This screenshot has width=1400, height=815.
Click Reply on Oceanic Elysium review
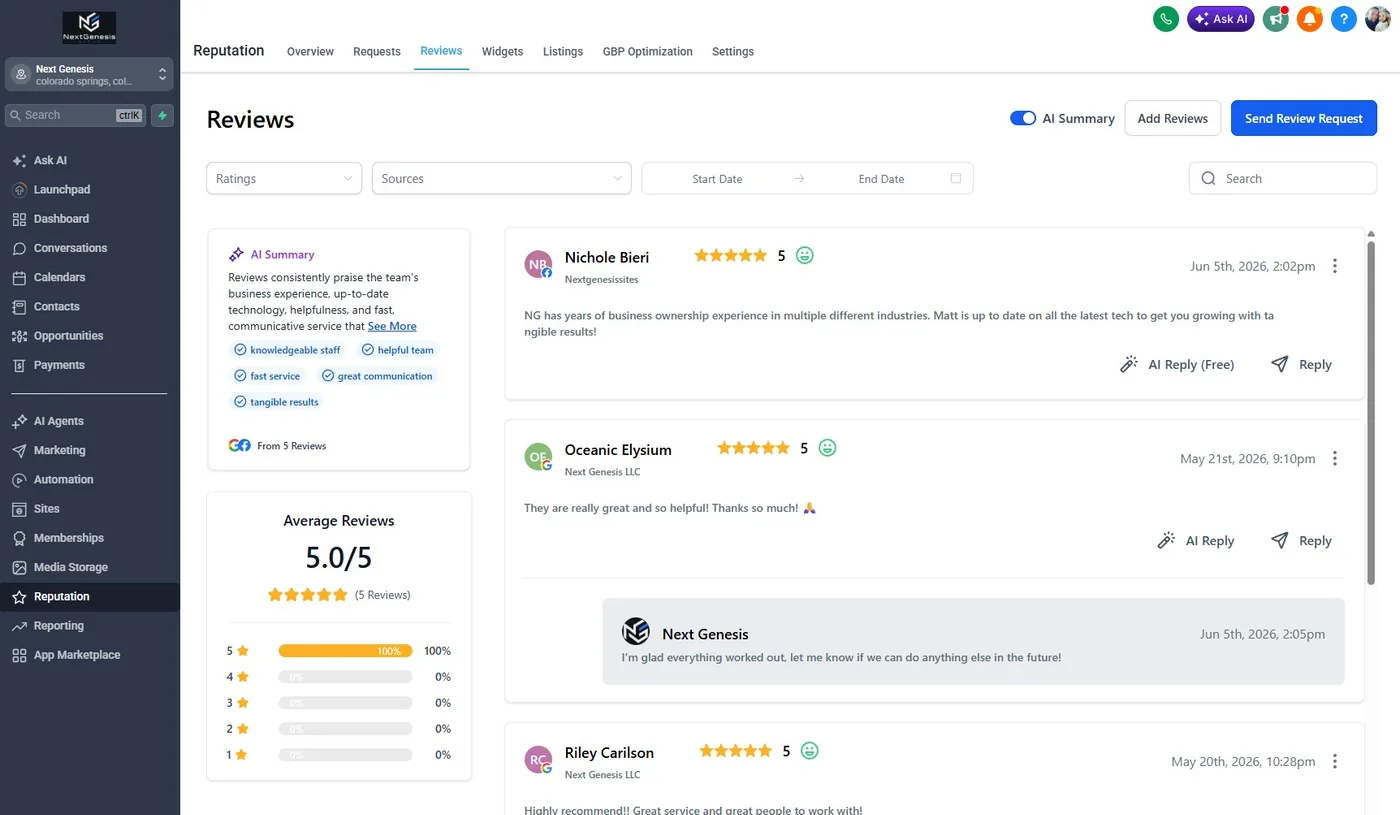tap(1301, 541)
